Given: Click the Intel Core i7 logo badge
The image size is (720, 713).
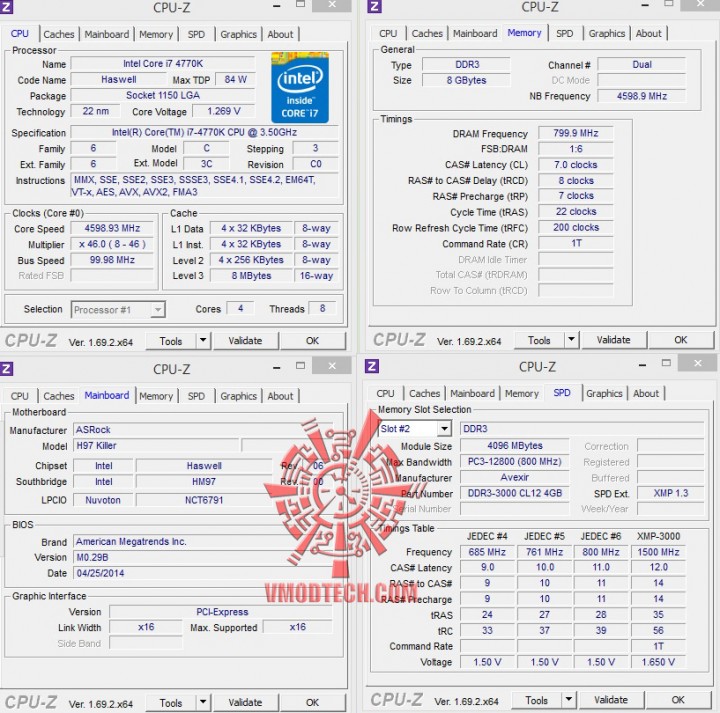Looking at the screenshot, I should (300, 87).
